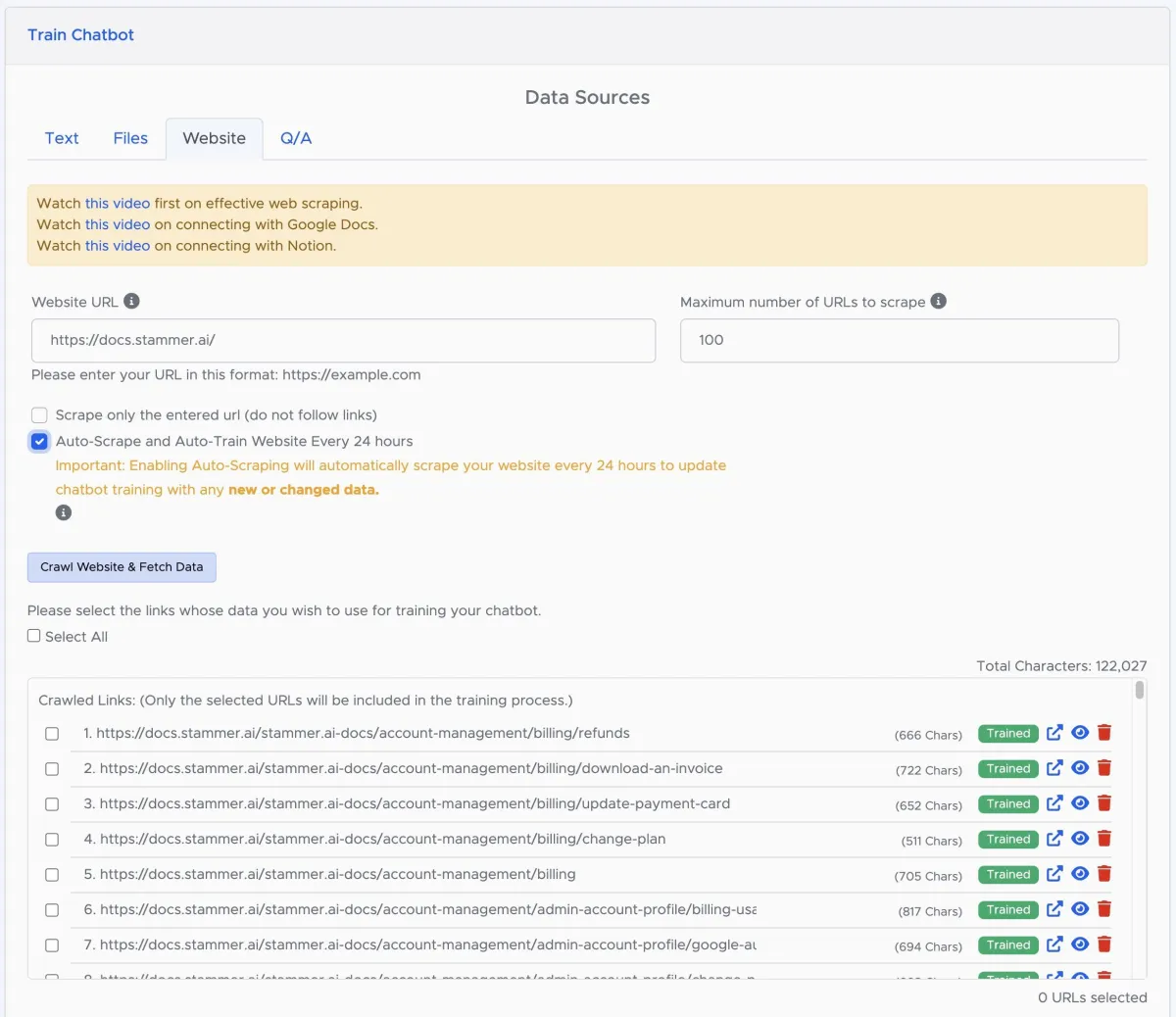1176x1017 pixels.
Task: Select checkbox for refunds URL row
Action: pos(52,734)
